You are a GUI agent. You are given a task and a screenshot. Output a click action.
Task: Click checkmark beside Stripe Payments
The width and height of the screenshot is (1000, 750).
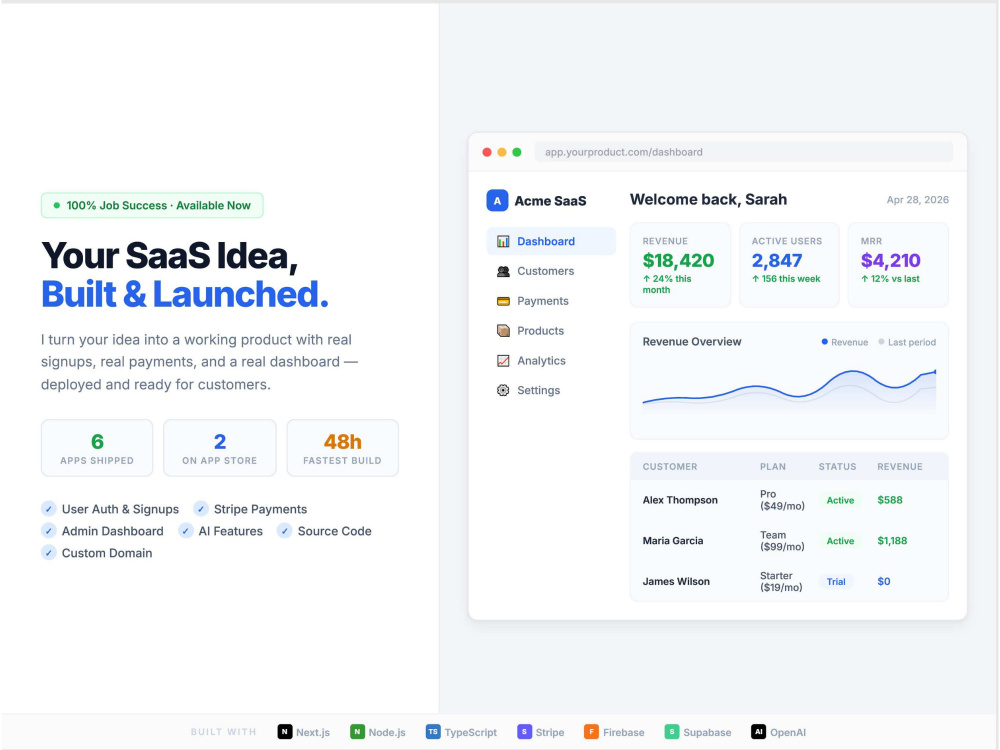click(x=201, y=509)
